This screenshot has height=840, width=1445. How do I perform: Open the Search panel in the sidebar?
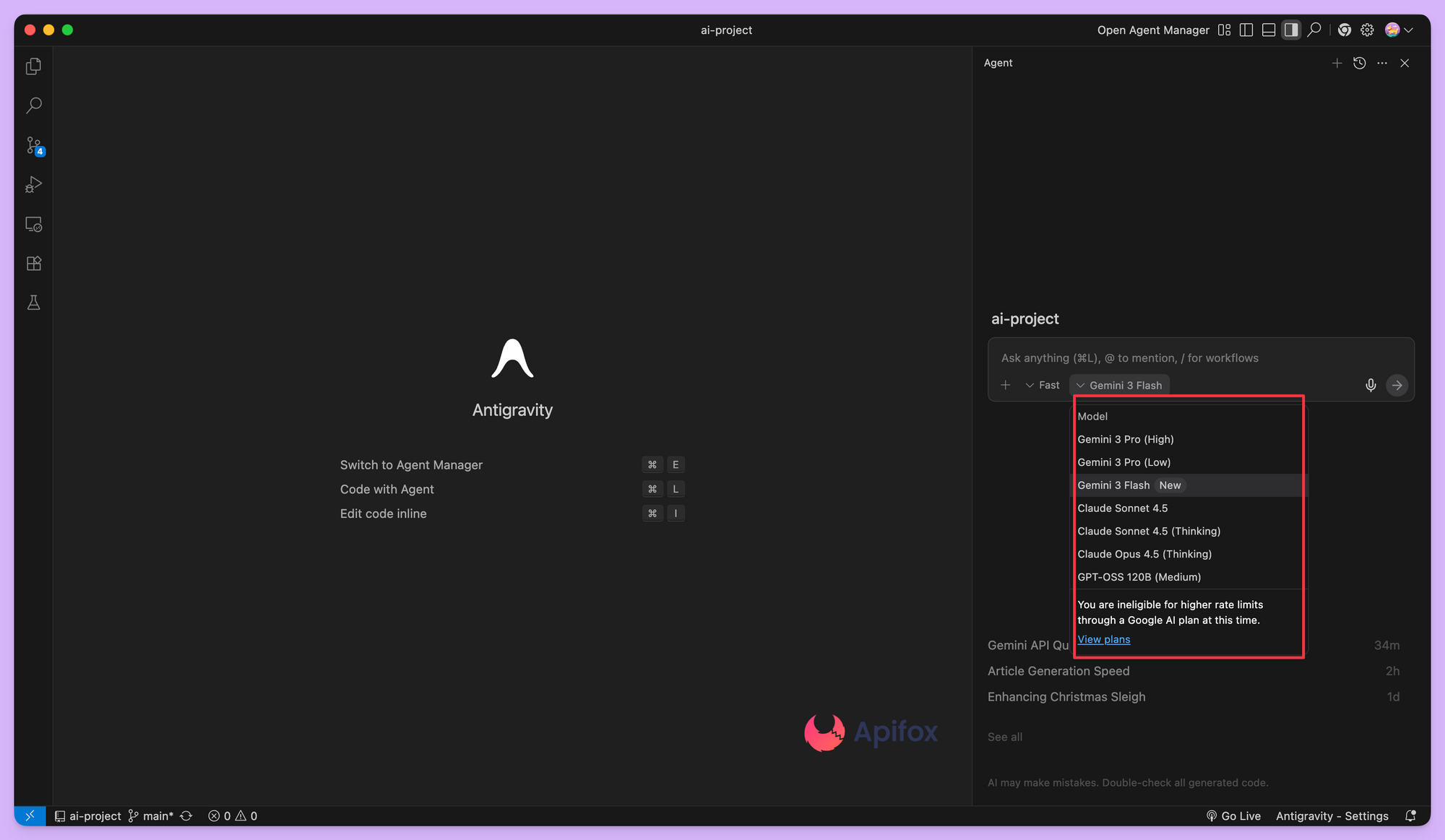[x=33, y=105]
